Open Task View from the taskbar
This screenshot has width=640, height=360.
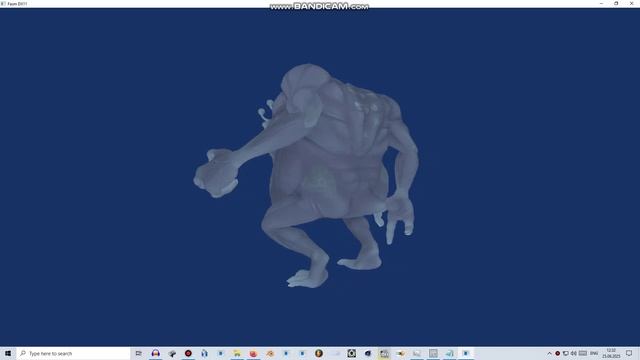(139, 353)
